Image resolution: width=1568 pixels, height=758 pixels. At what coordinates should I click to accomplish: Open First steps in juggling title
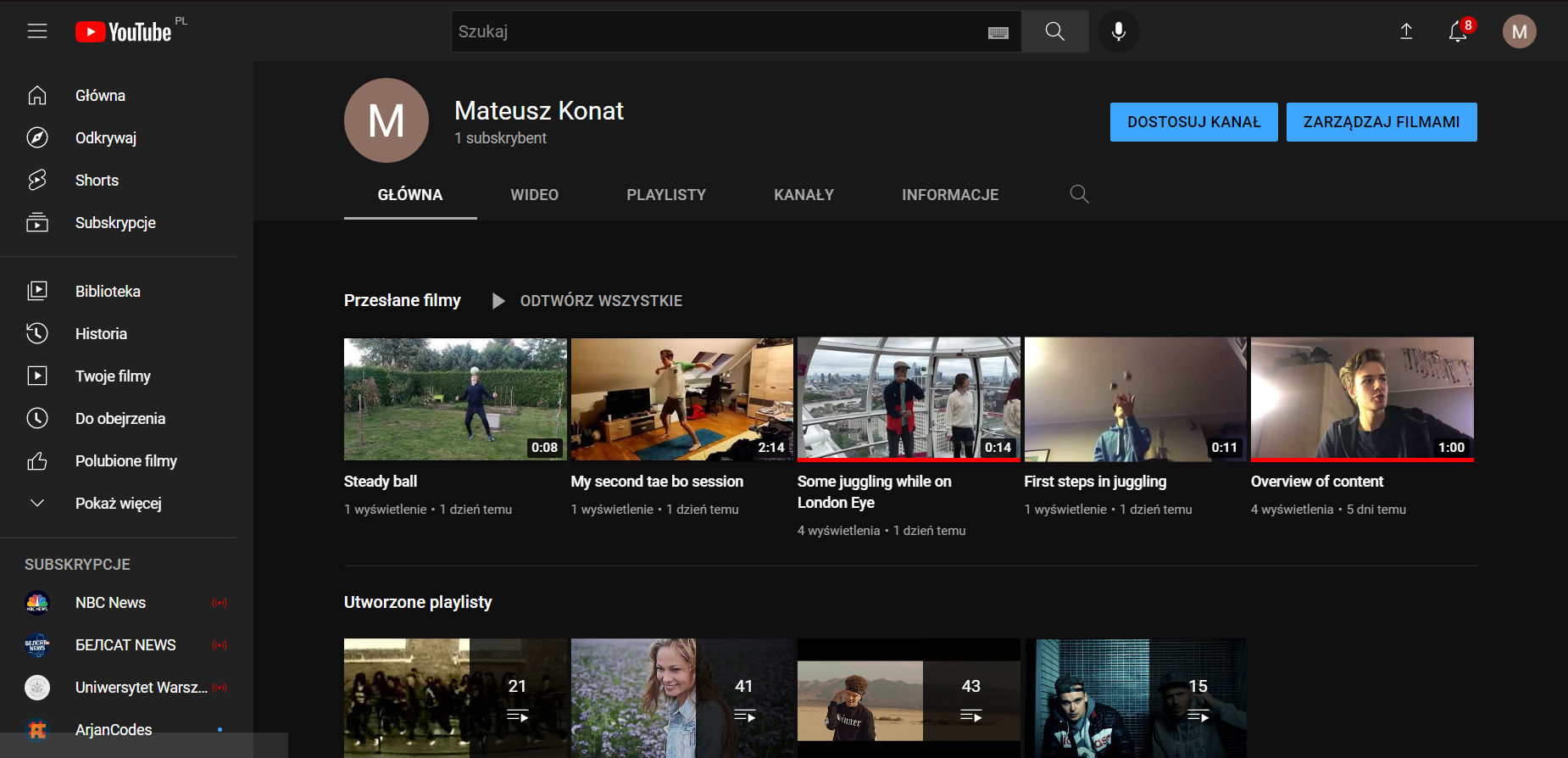[1095, 482]
